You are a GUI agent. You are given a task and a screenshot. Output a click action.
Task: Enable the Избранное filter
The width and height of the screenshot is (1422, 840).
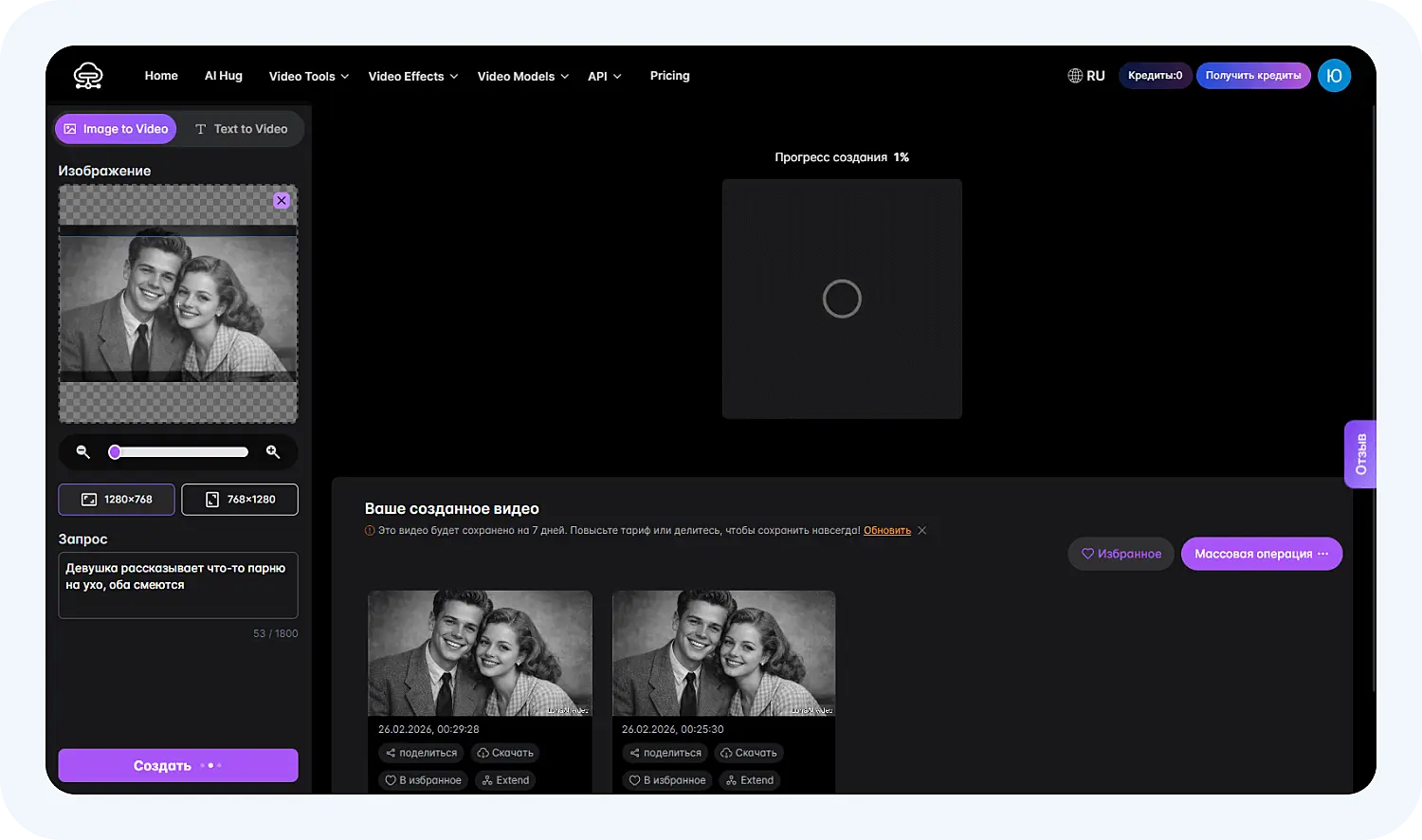click(1121, 553)
